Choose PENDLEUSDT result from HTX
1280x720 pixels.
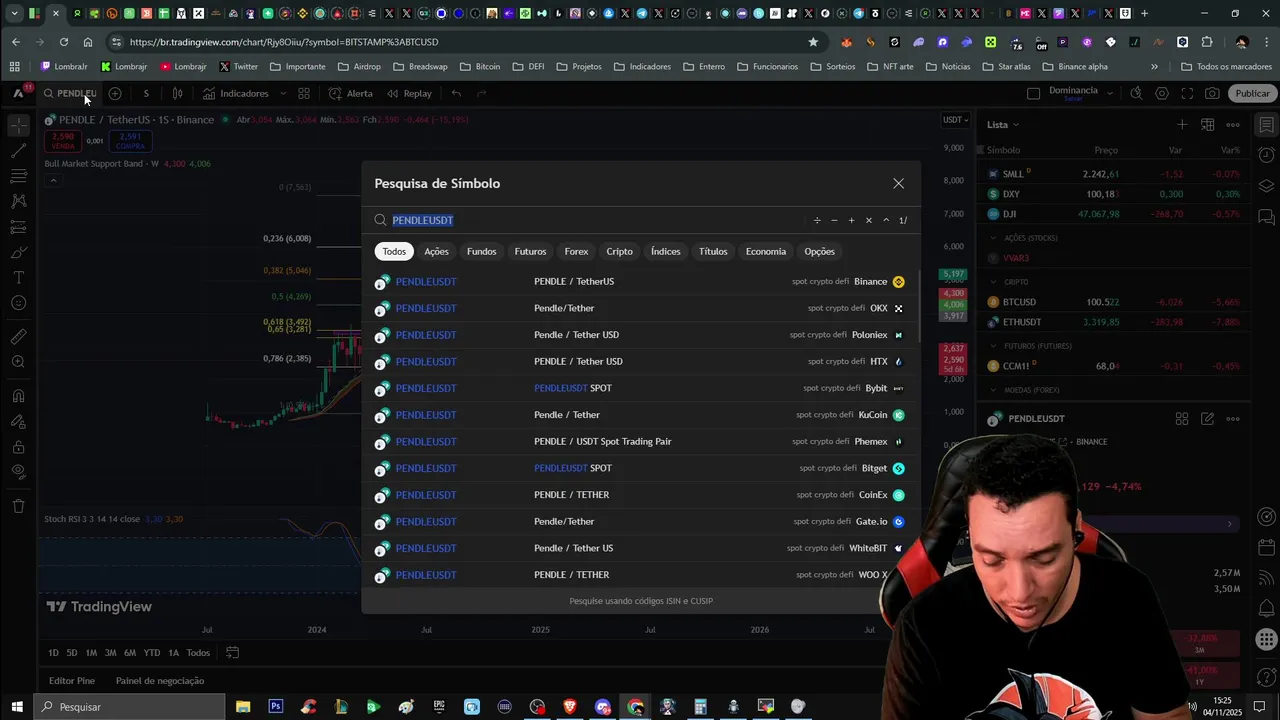tap(640, 361)
